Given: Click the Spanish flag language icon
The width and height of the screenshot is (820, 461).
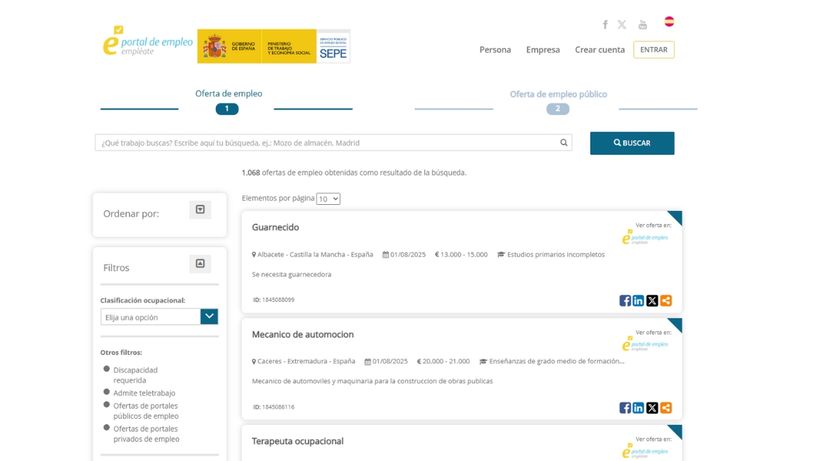Looking at the screenshot, I should pos(669,21).
